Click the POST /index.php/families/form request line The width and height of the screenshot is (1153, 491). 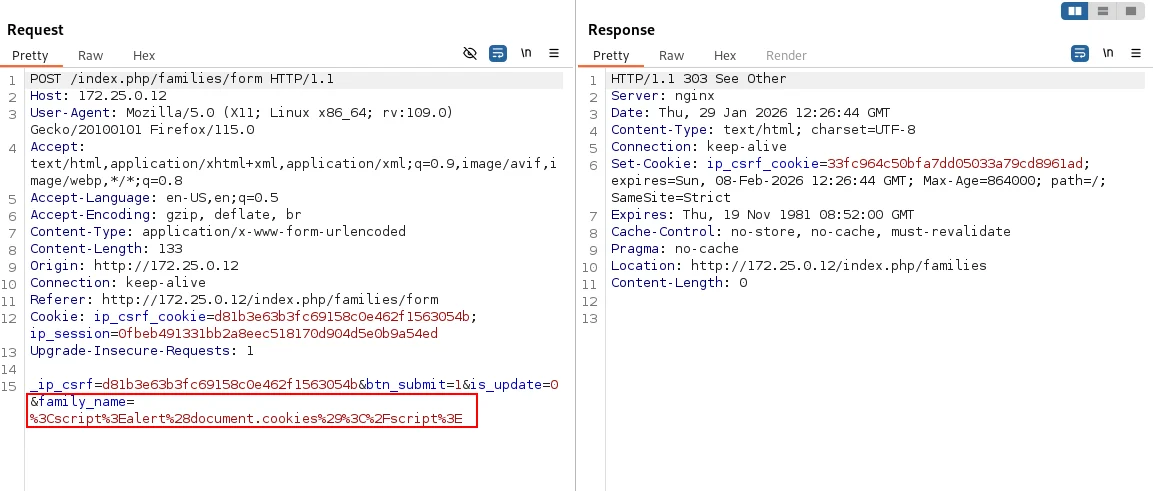(182, 79)
